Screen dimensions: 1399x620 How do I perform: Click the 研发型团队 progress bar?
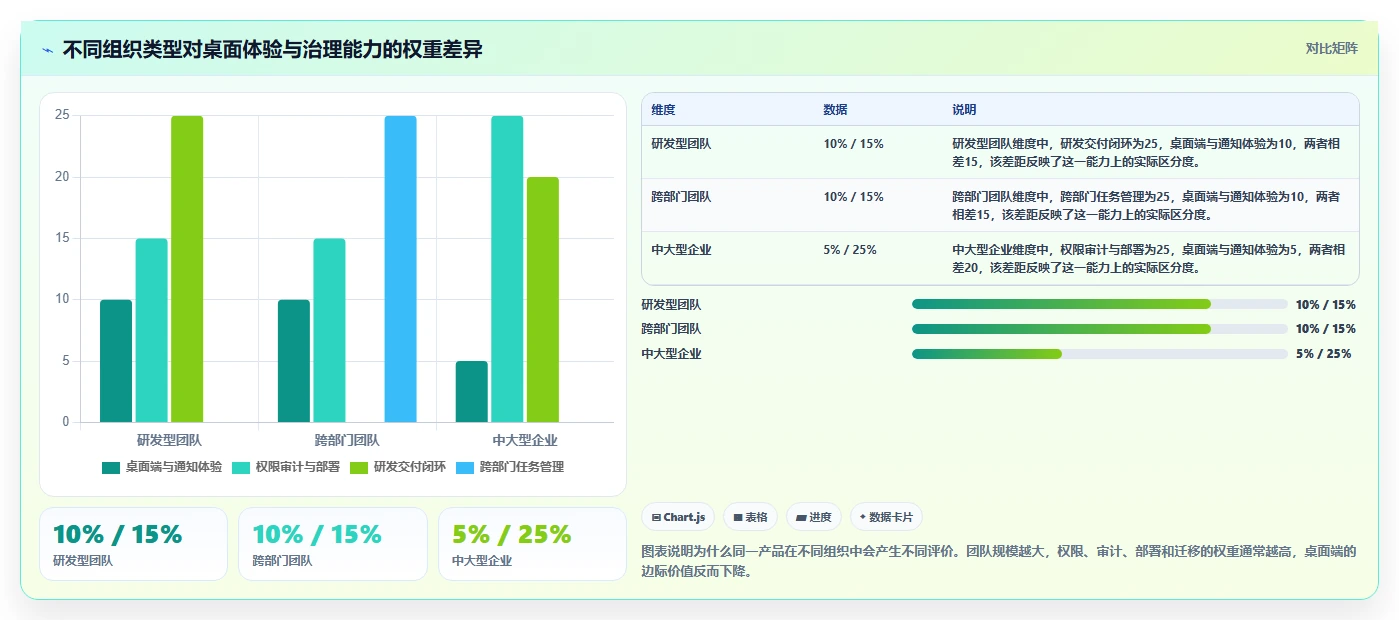(1100, 304)
